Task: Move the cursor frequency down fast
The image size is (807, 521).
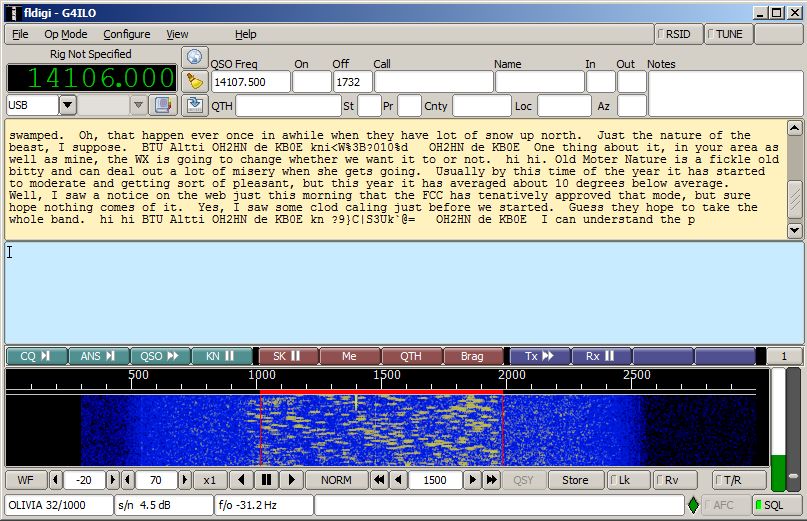Action: [x=379, y=480]
